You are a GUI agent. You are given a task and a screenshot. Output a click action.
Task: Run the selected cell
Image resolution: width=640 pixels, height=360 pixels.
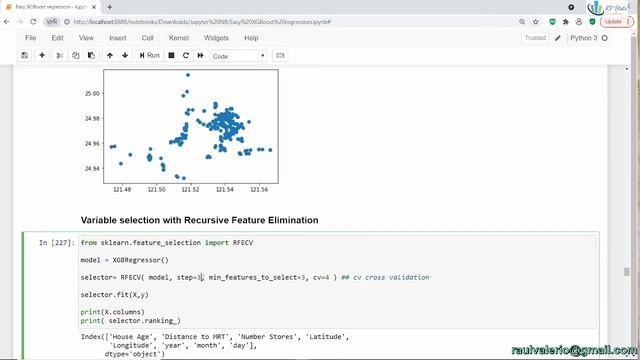(x=149, y=56)
